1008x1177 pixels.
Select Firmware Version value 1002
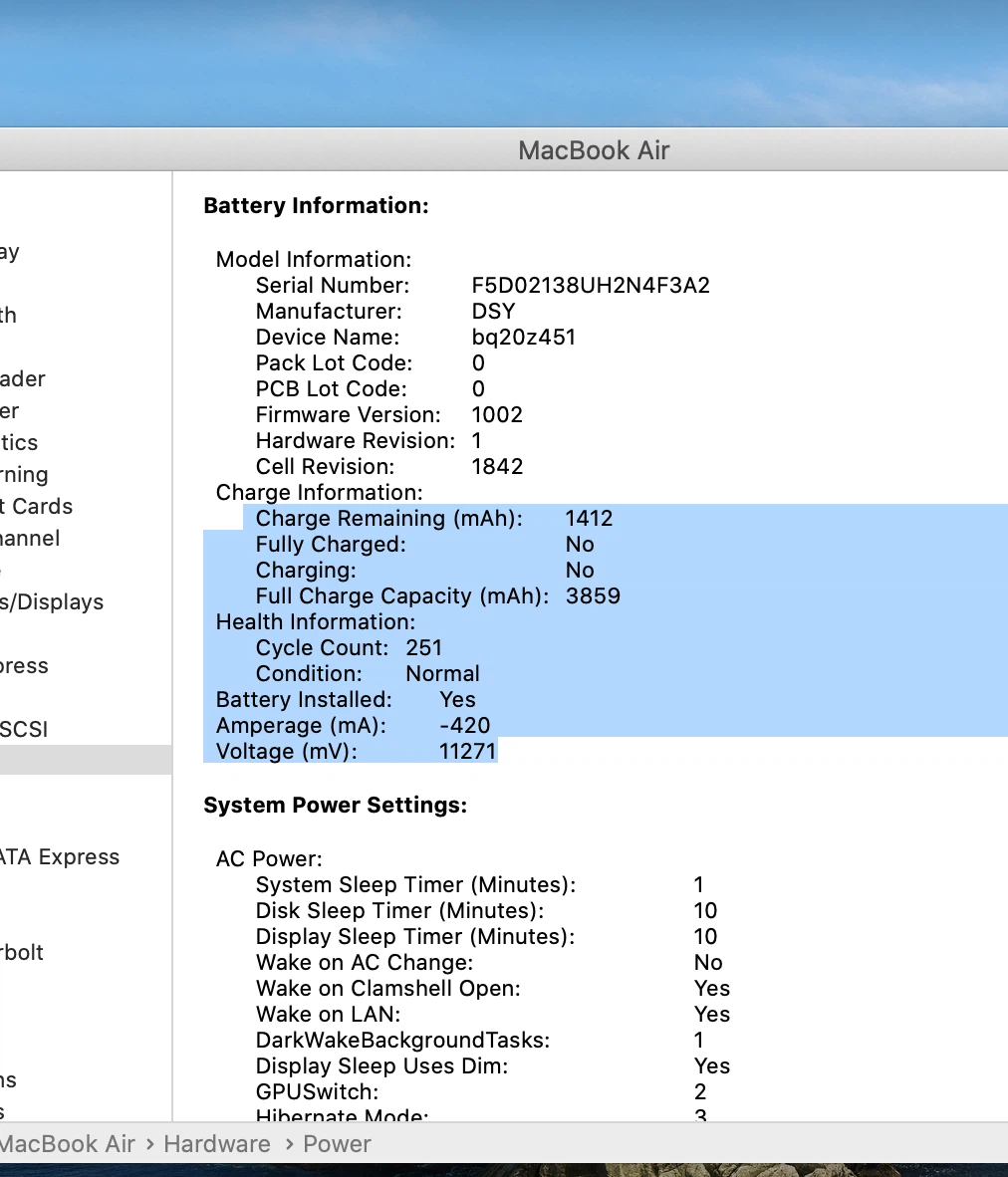tap(497, 414)
